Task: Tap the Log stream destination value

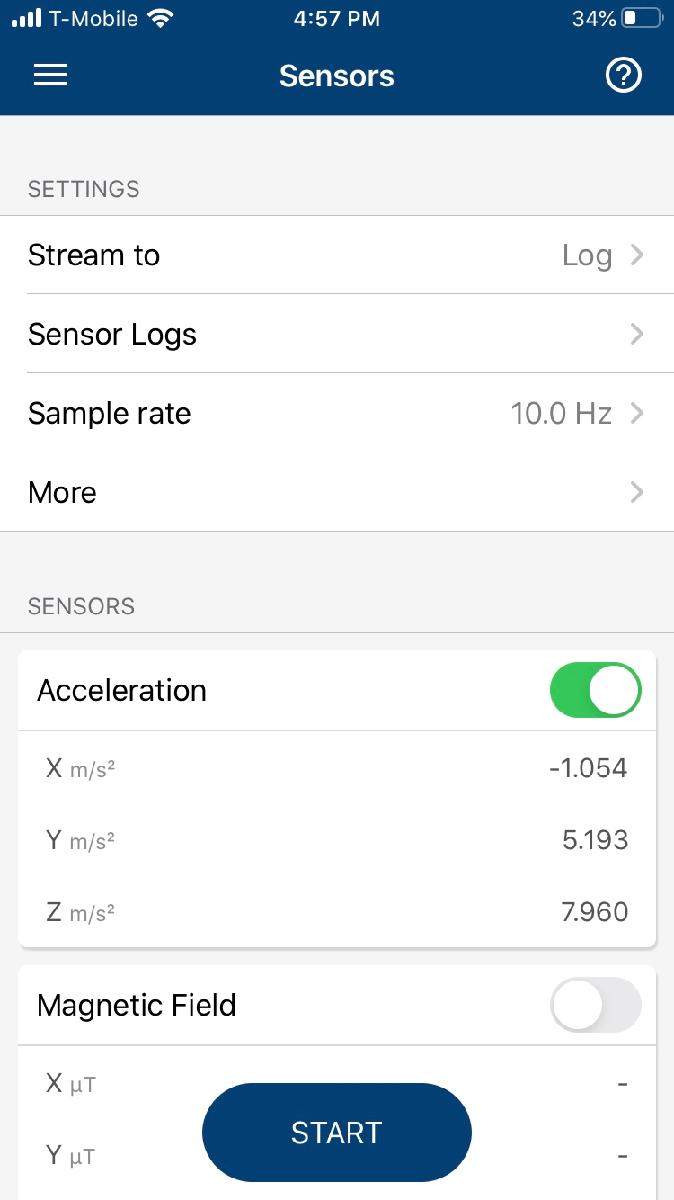Action: [x=587, y=255]
